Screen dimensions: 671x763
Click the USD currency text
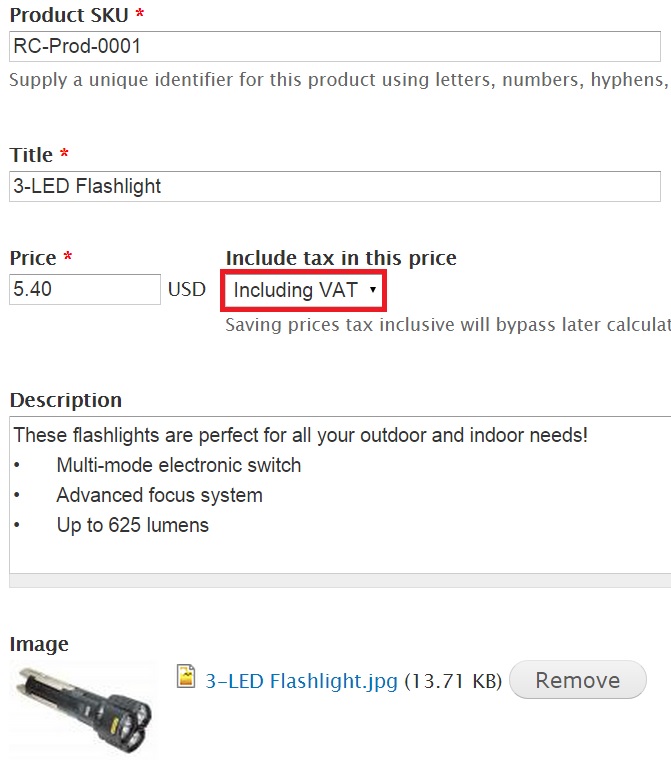point(187,290)
